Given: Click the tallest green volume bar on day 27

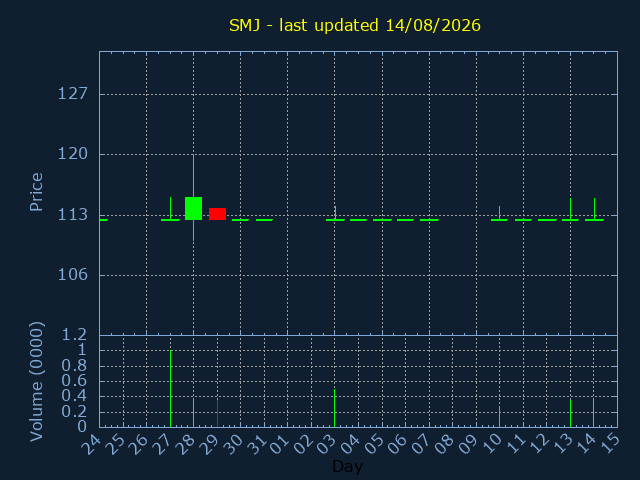Looking at the screenshot, I should 170,389.
